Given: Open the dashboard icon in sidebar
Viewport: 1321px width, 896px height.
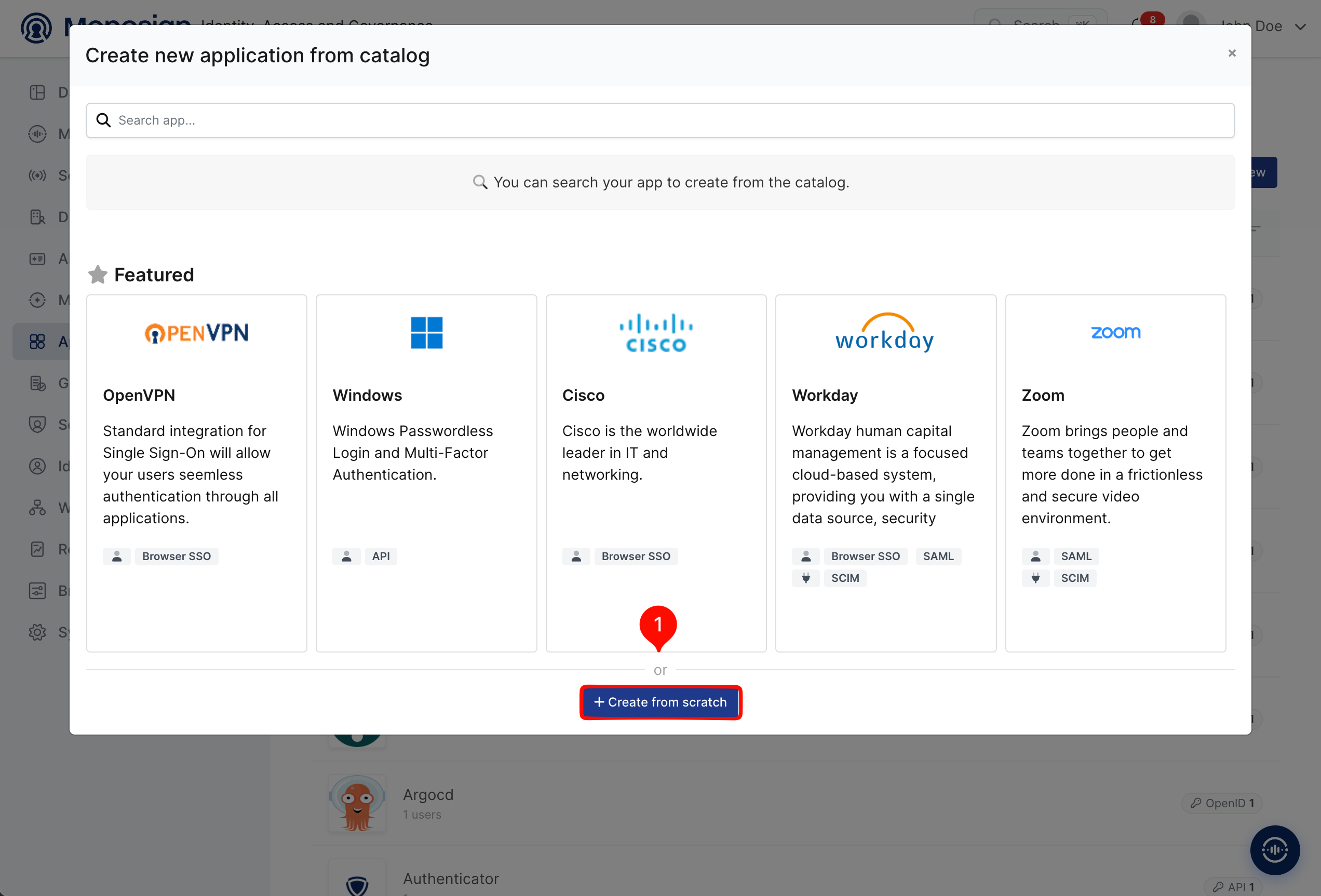Looking at the screenshot, I should click(x=37, y=92).
